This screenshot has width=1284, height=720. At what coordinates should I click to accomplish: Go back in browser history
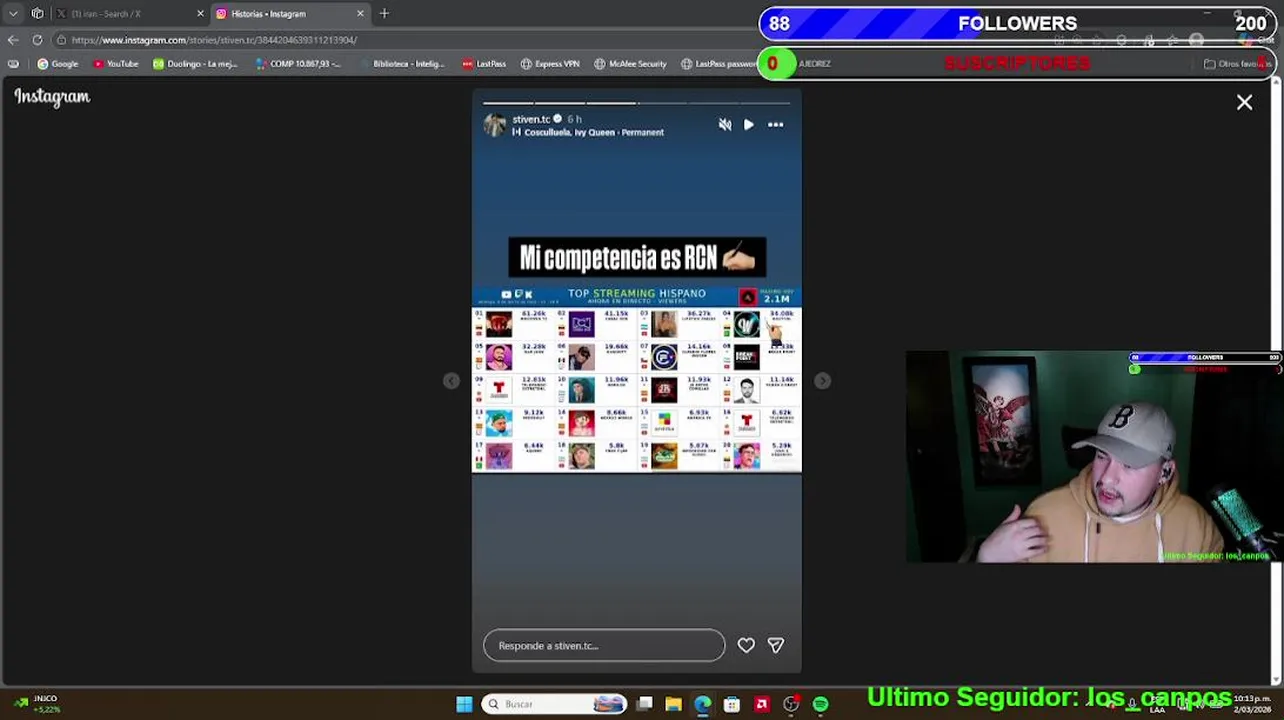(13, 40)
